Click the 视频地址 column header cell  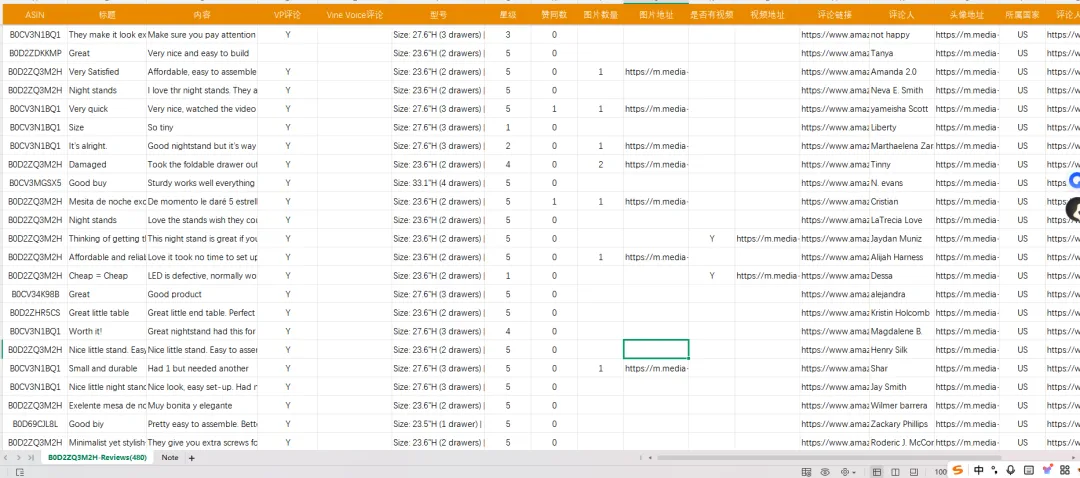click(767, 14)
